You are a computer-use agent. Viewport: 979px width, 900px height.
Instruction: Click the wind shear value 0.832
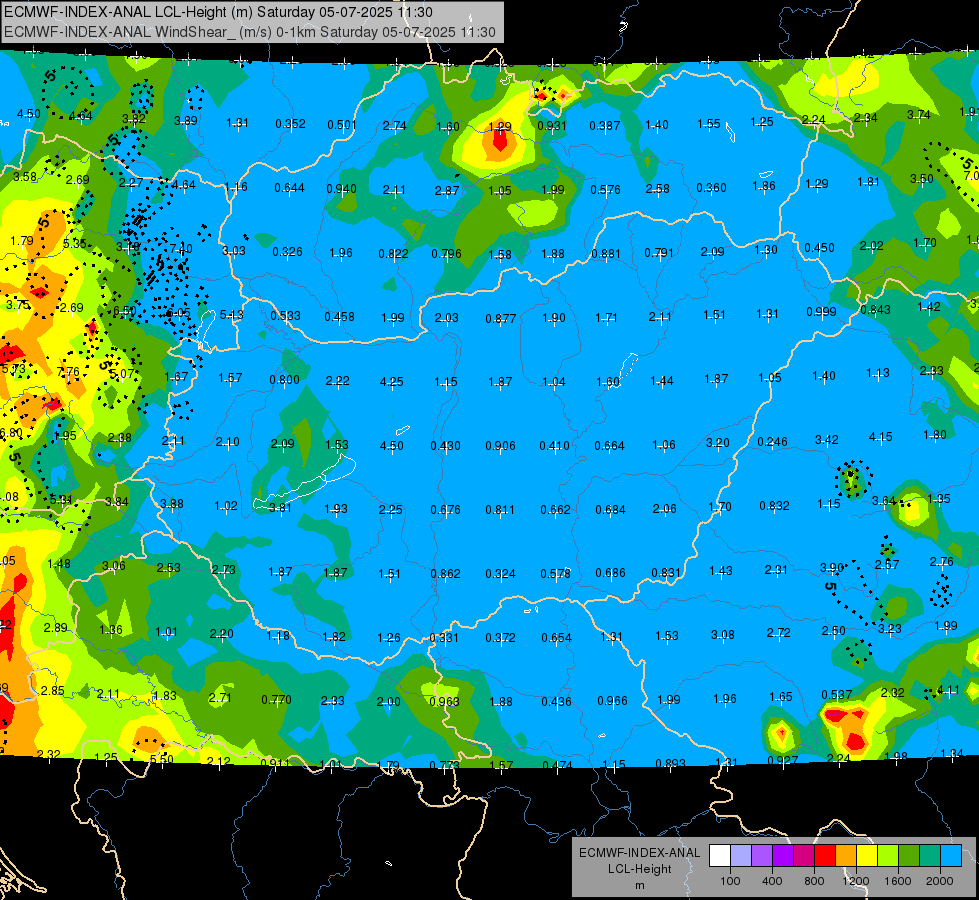pos(774,506)
